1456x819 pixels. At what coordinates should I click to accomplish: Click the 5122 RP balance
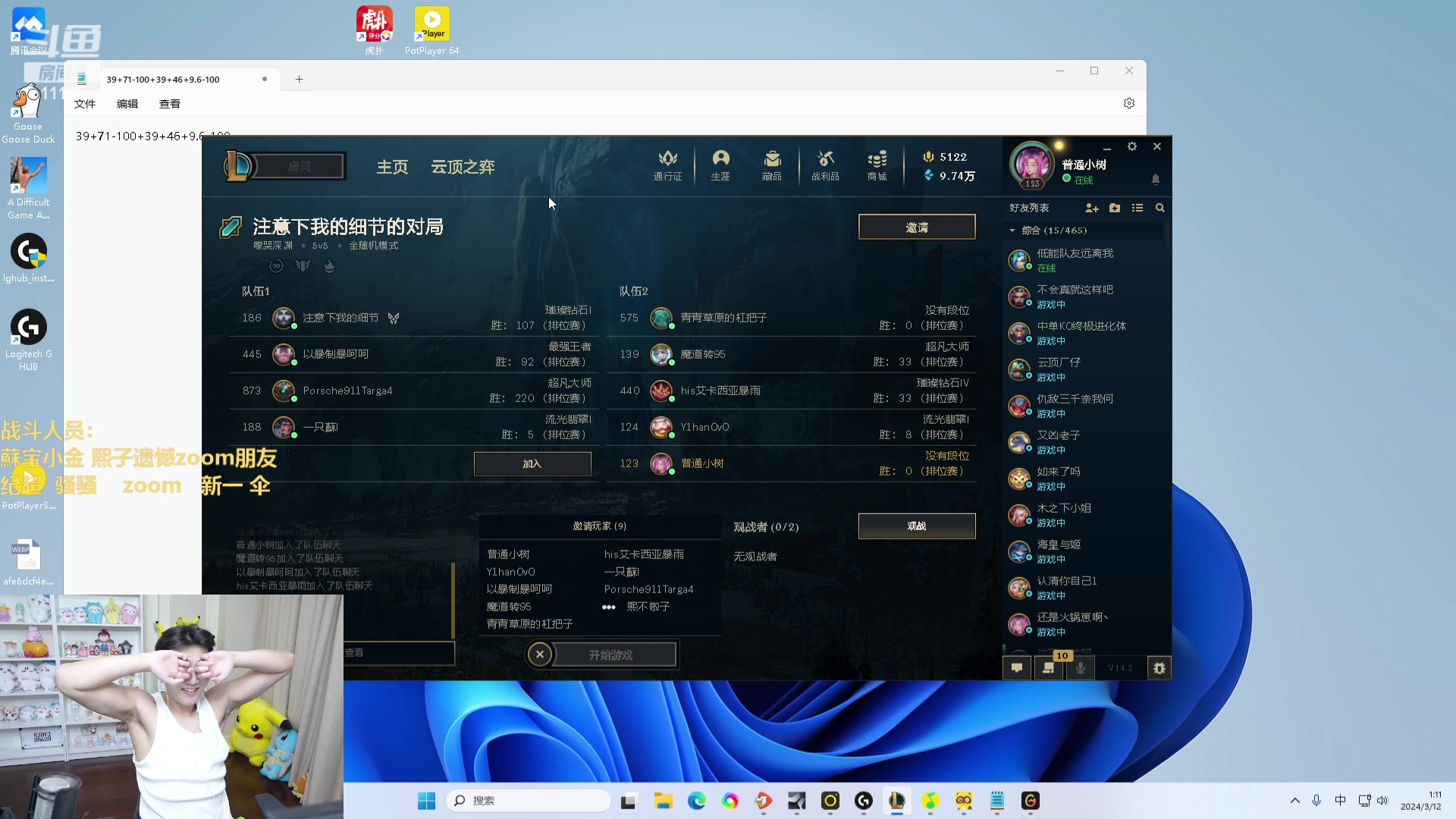click(945, 157)
